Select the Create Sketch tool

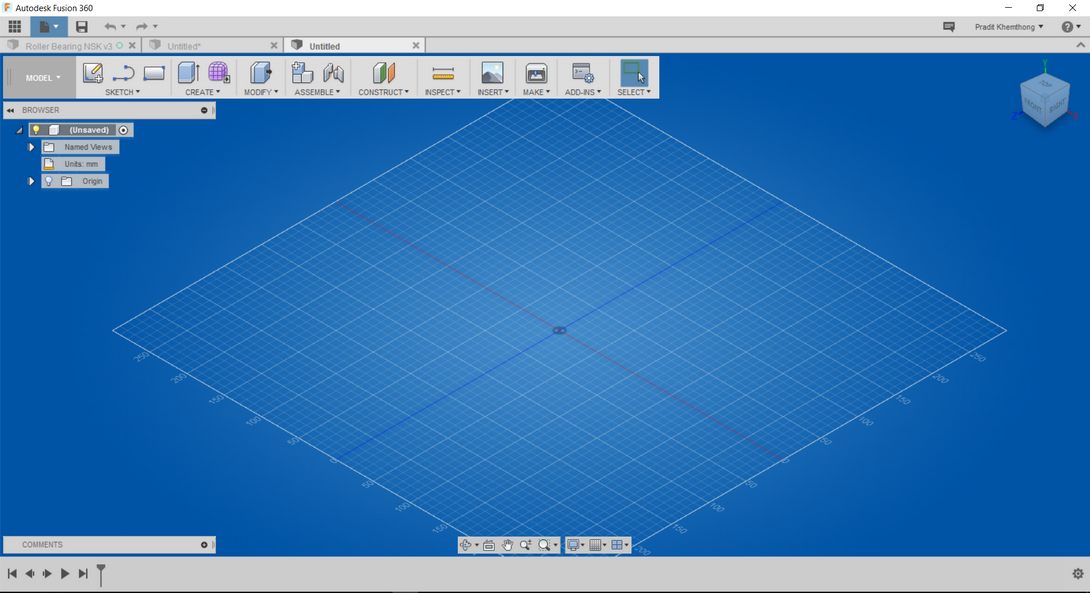click(x=92, y=74)
